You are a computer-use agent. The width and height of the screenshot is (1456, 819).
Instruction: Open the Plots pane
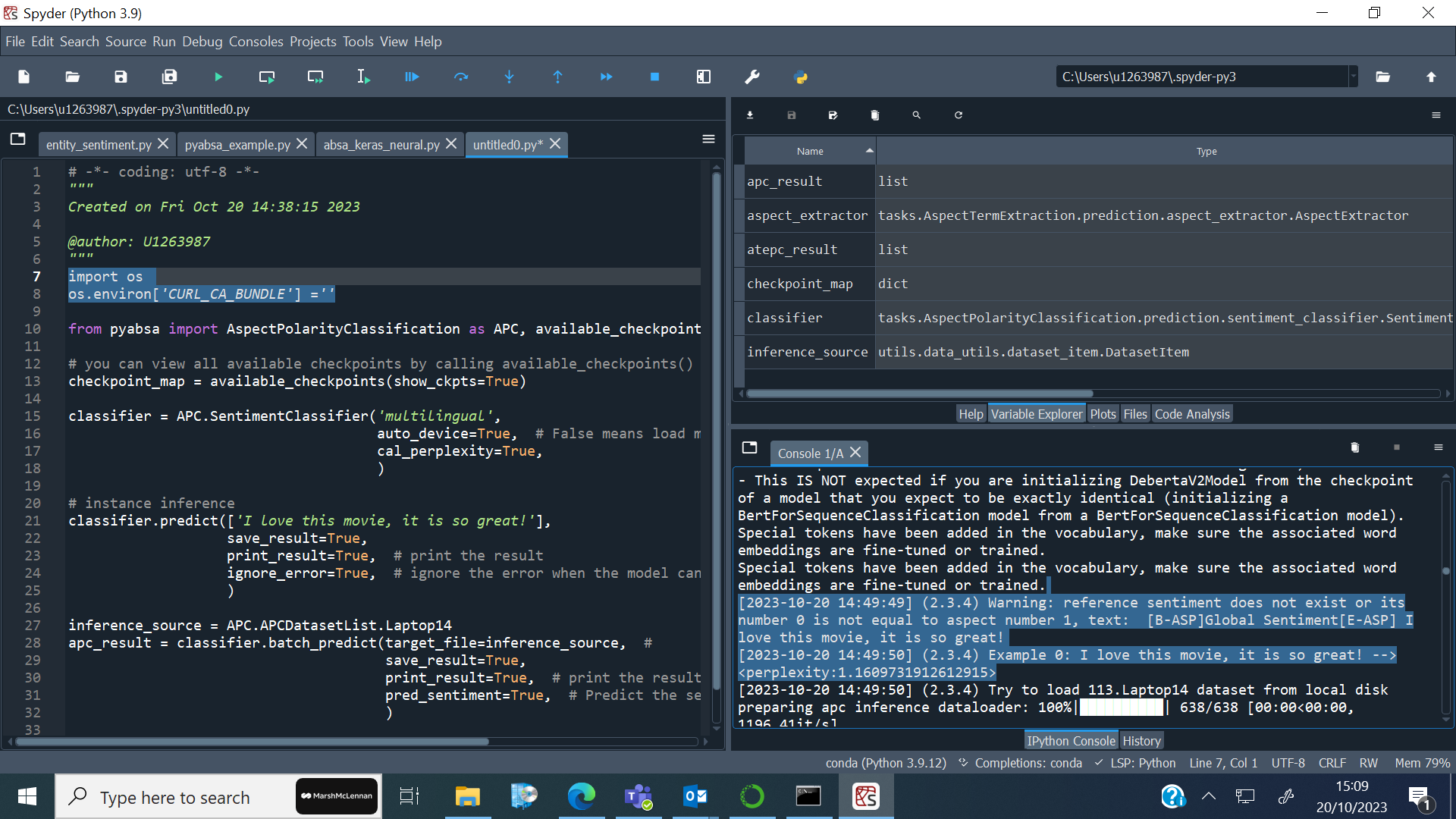click(1103, 413)
